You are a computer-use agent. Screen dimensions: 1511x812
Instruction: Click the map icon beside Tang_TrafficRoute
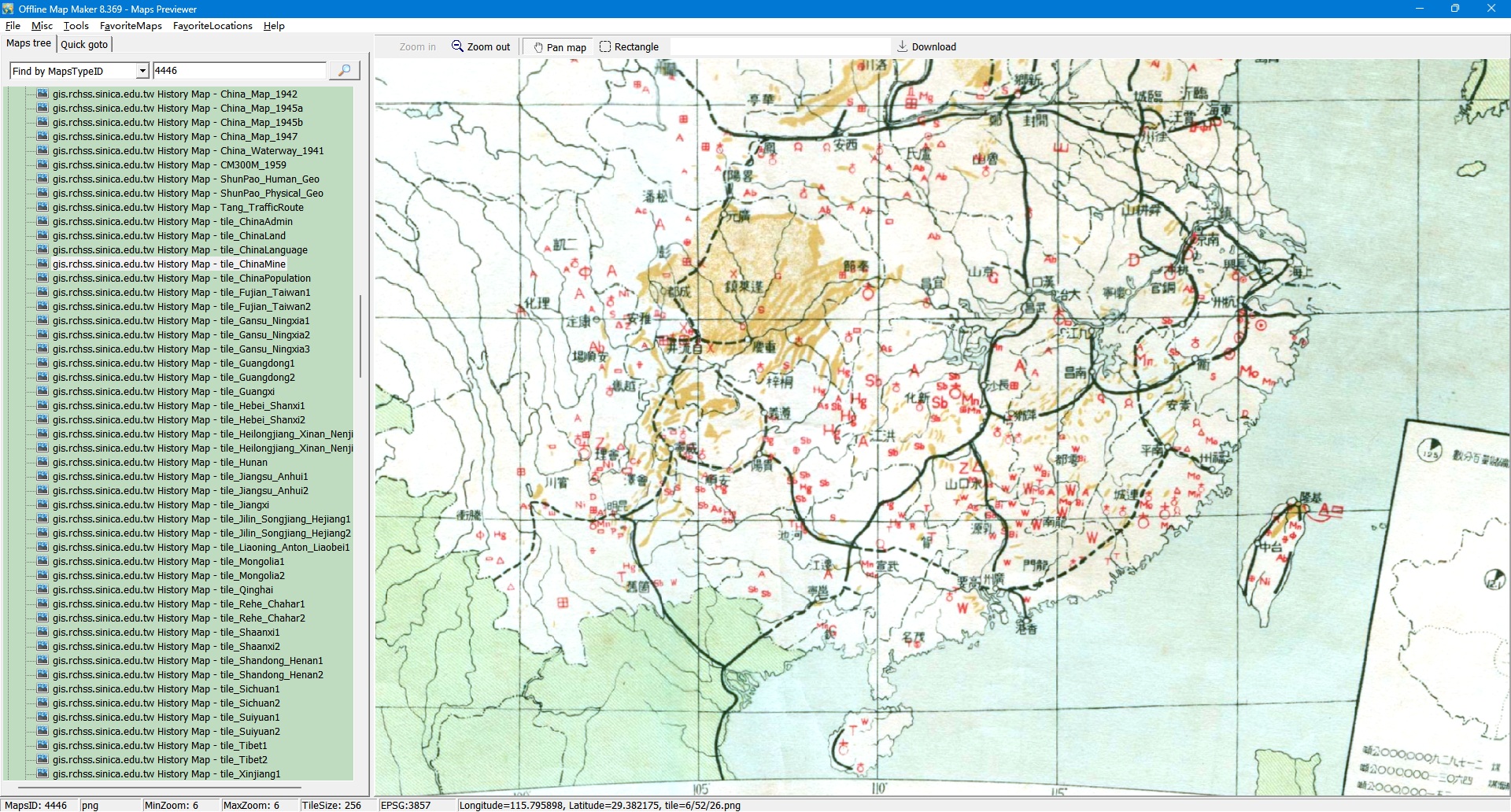[43, 208]
